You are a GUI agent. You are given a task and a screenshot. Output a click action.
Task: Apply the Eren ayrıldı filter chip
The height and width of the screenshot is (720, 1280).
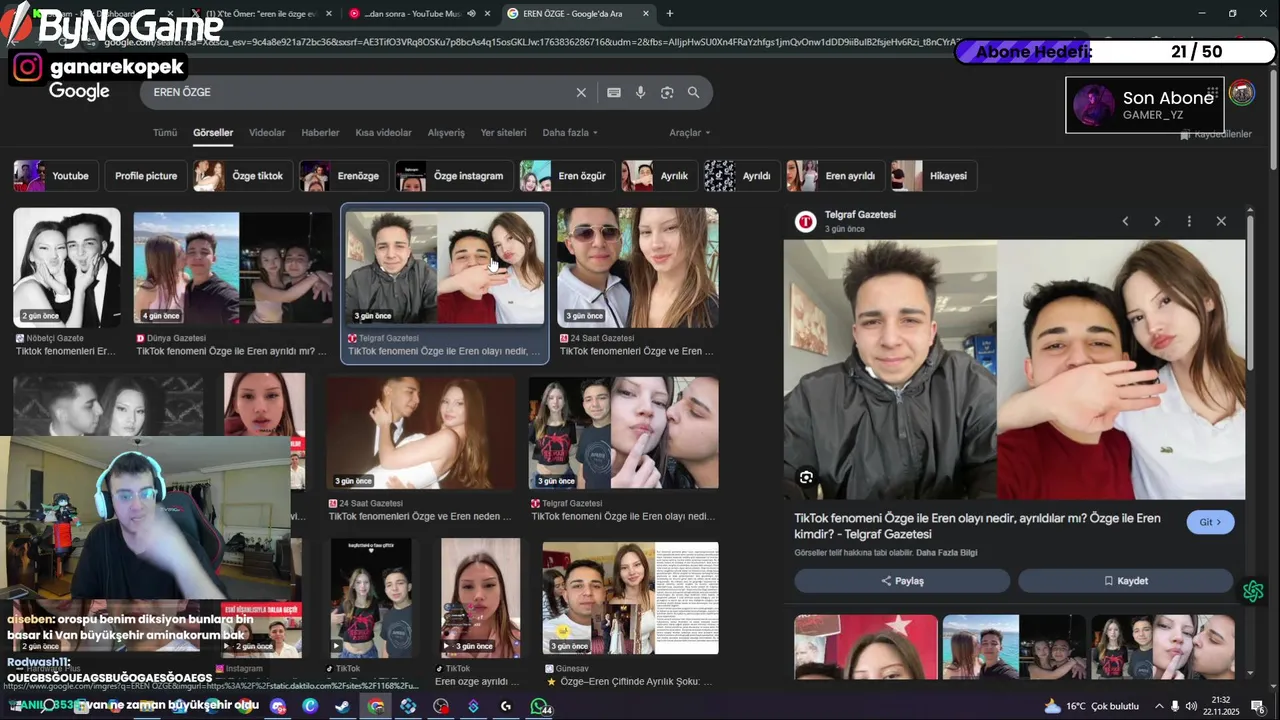coord(835,176)
